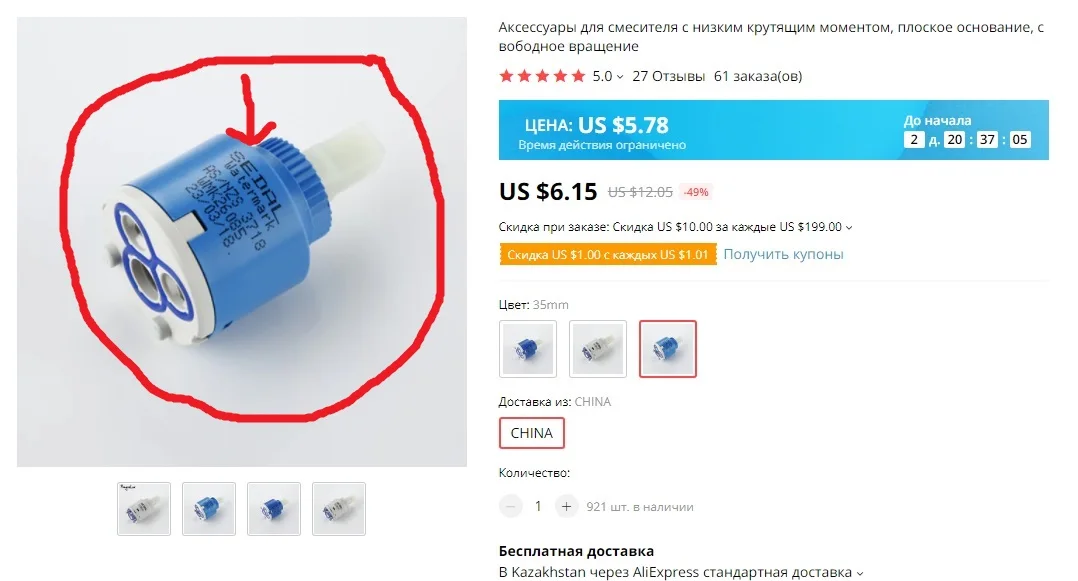This screenshot has height=581, width=1078.
Task: Expand the order discount details chevron
Action: [849, 228]
